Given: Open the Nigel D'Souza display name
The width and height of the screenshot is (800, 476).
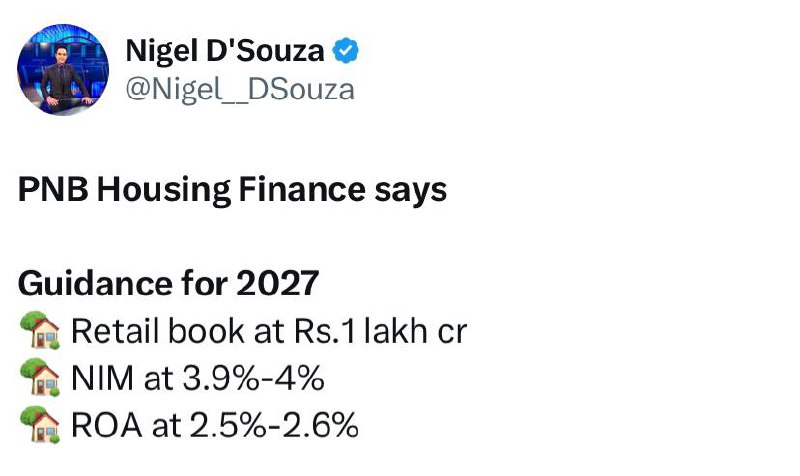Looking at the screenshot, I should [224, 51].
